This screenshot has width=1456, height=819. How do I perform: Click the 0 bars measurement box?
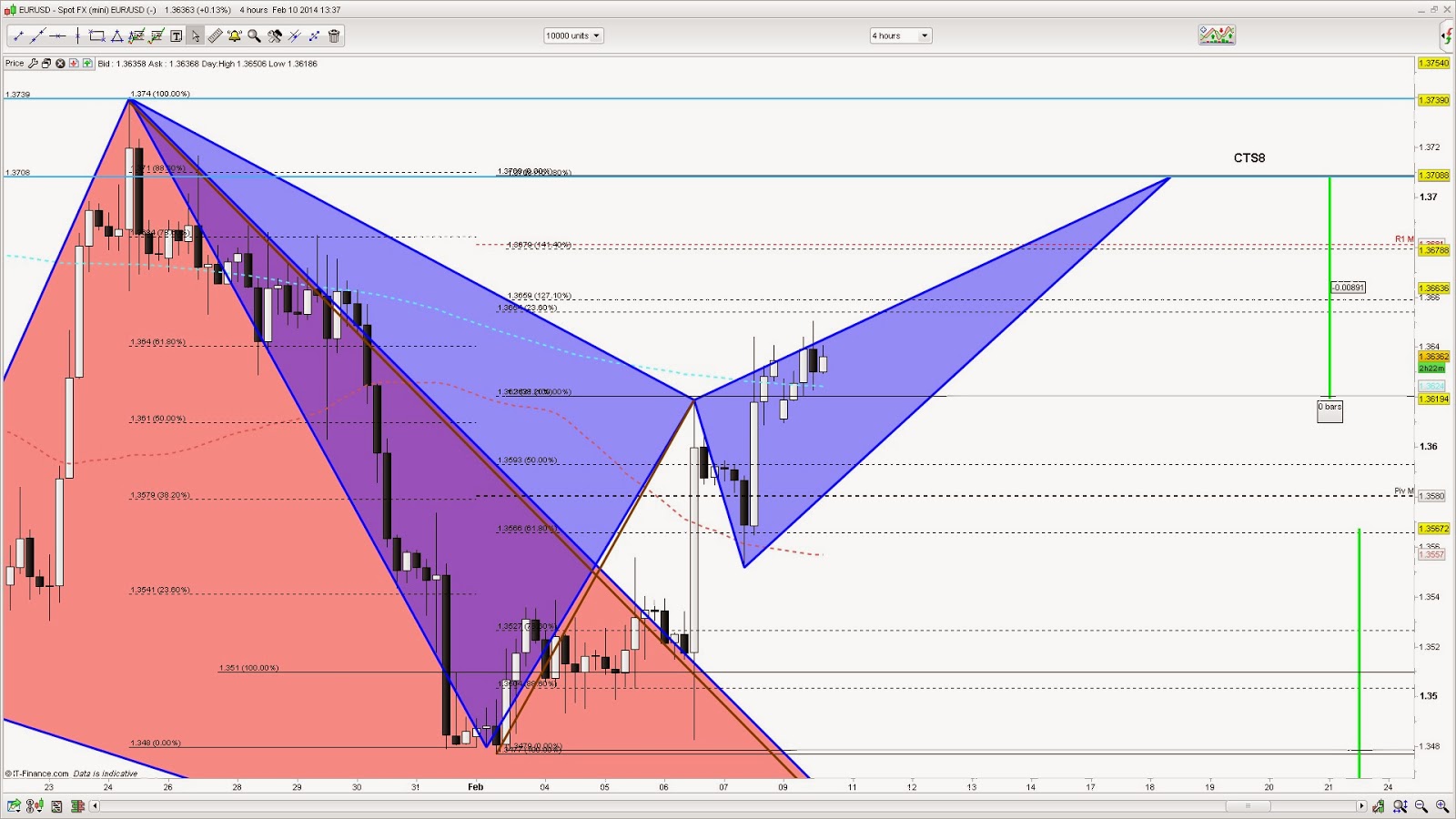point(1330,410)
